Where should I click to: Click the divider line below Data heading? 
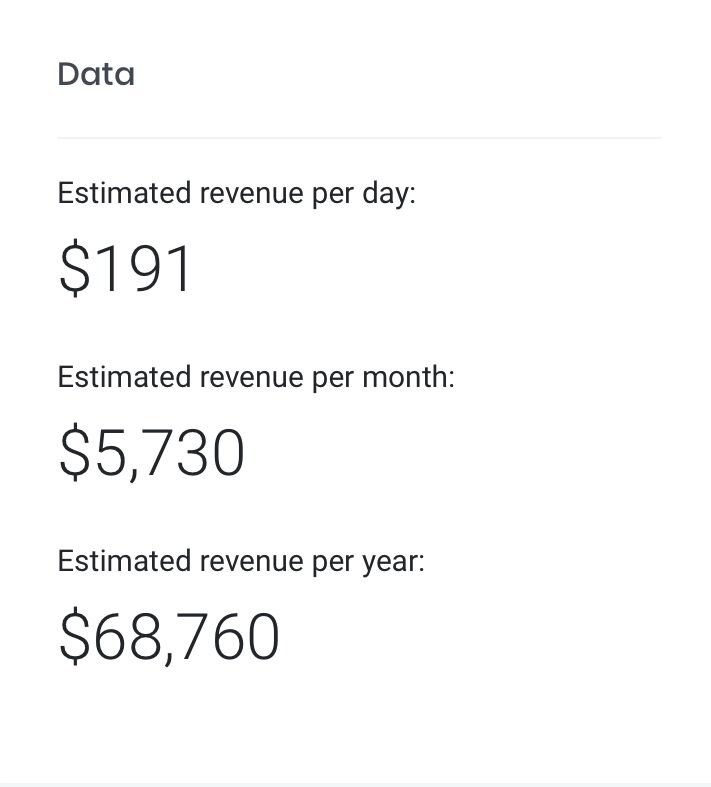(x=359, y=138)
